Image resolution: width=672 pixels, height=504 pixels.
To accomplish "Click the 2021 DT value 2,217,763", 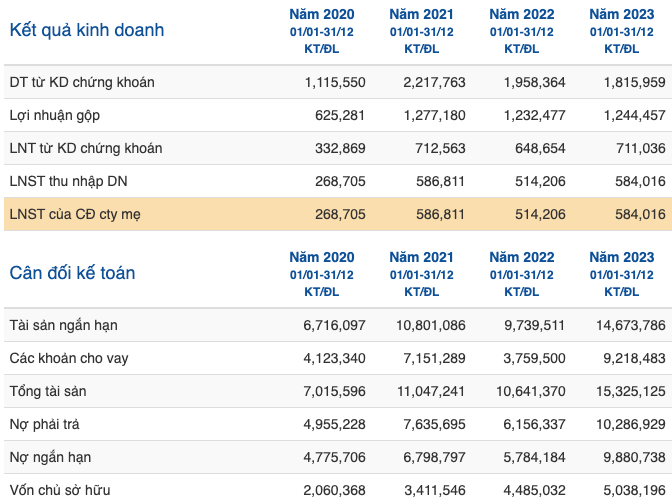I will (x=434, y=82).
